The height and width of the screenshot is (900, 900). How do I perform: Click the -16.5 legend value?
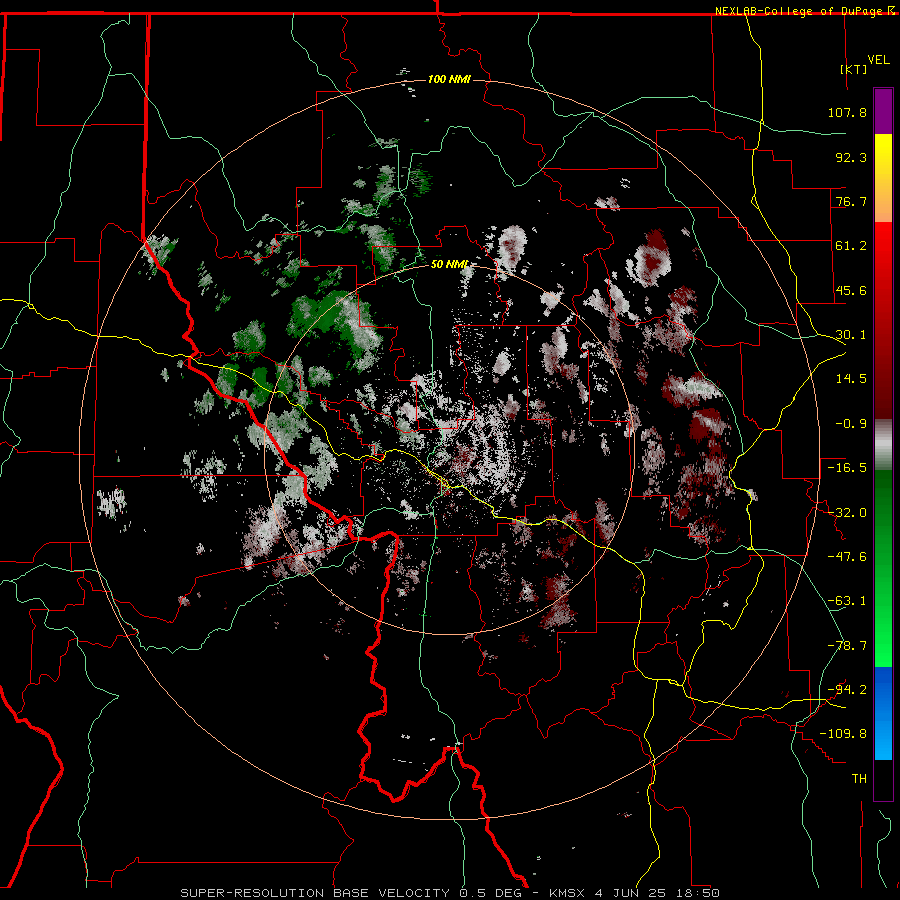point(847,468)
